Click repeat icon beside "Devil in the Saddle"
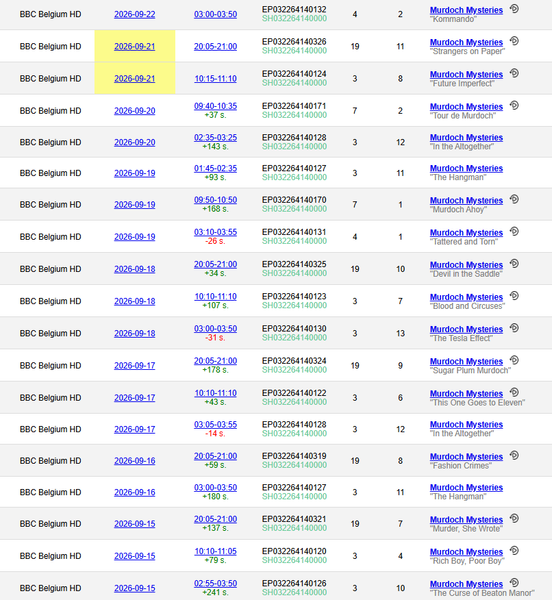This screenshot has width=552, height=600. (515, 263)
